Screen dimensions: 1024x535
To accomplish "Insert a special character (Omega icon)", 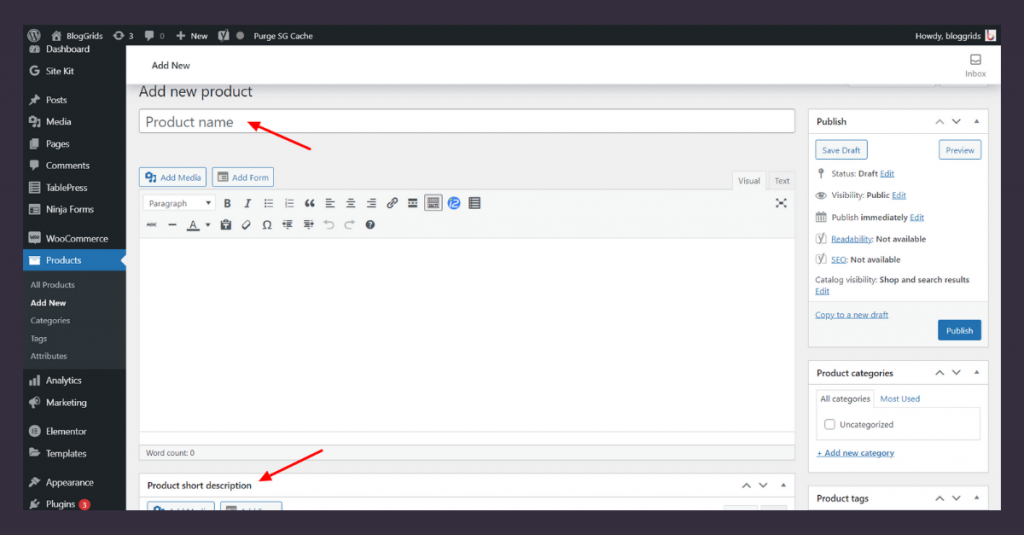I will 266,225.
